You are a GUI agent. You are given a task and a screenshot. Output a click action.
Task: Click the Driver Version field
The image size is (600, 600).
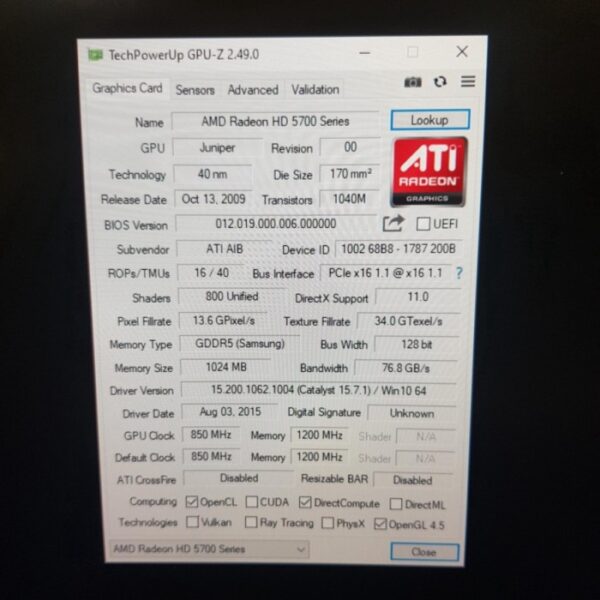(x=319, y=391)
